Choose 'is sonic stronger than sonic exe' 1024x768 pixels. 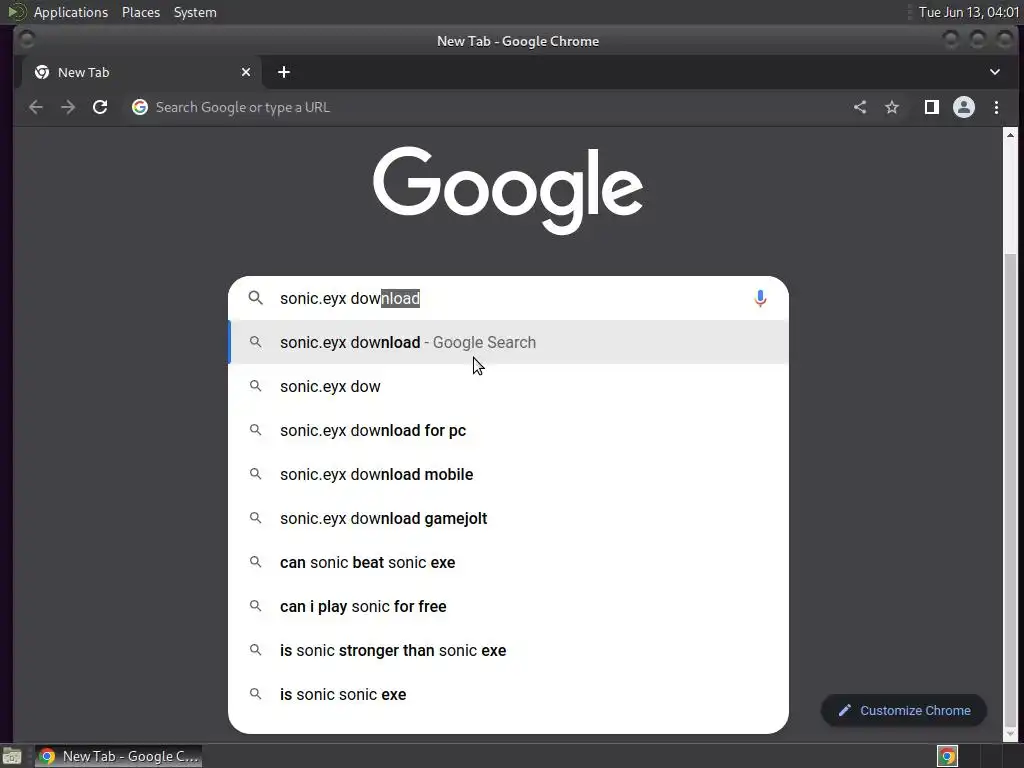tap(509, 650)
